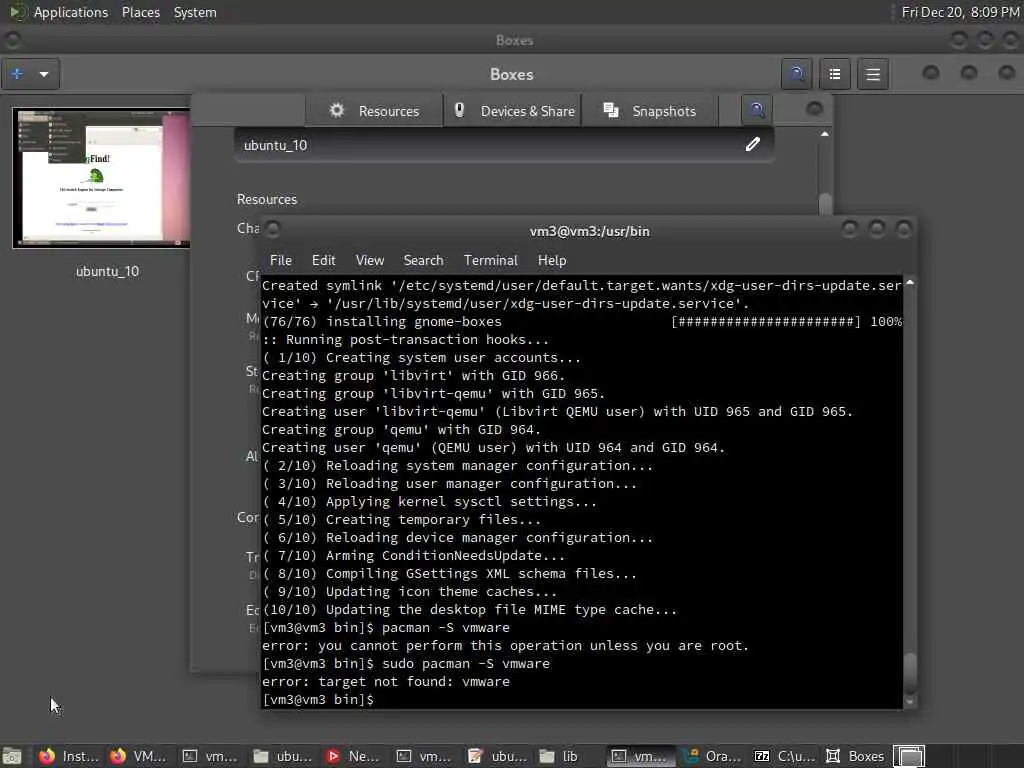
Task: Switch Boxes to list view icon
Action: (835, 74)
